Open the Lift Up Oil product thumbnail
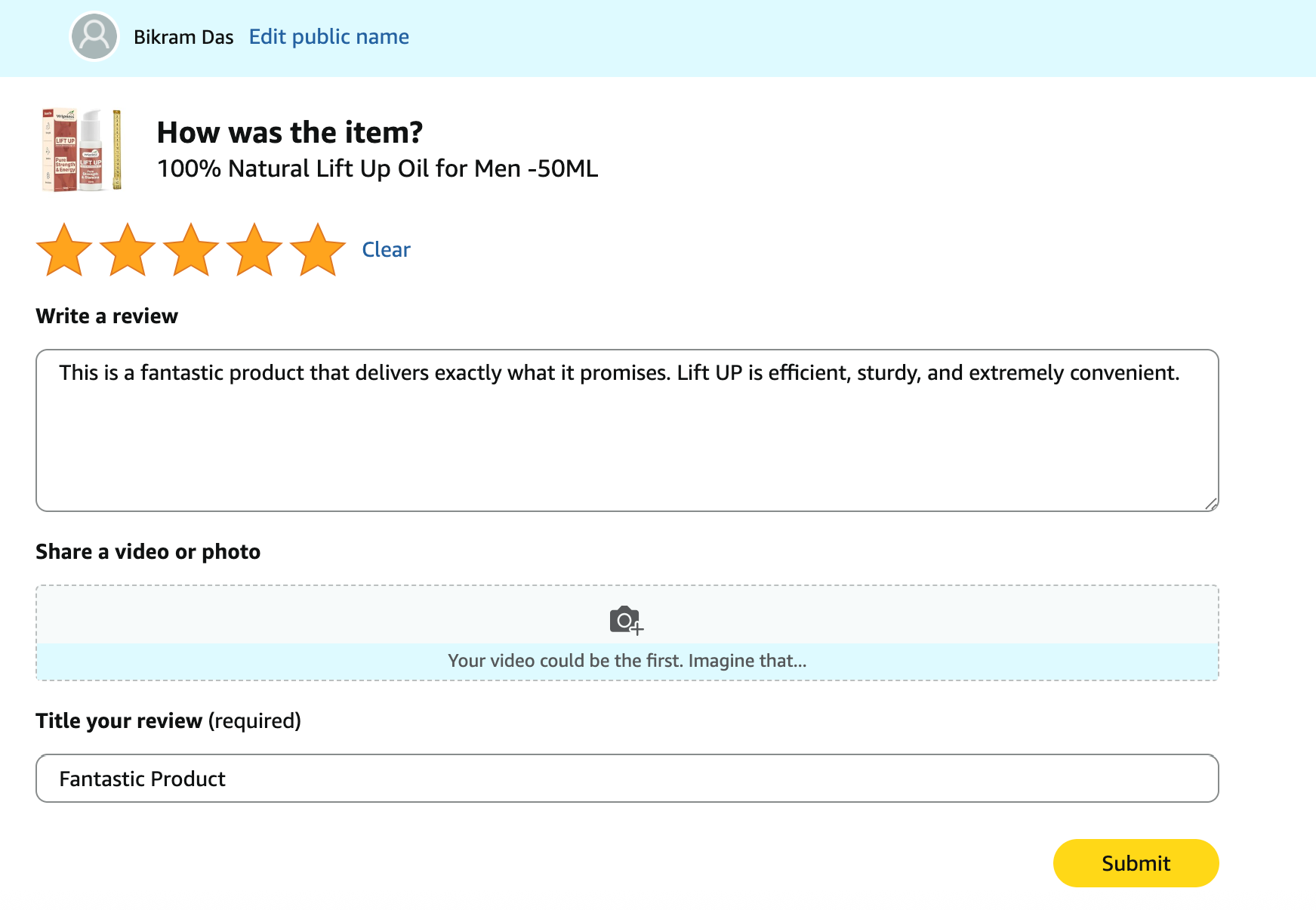 [x=82, y=150]
